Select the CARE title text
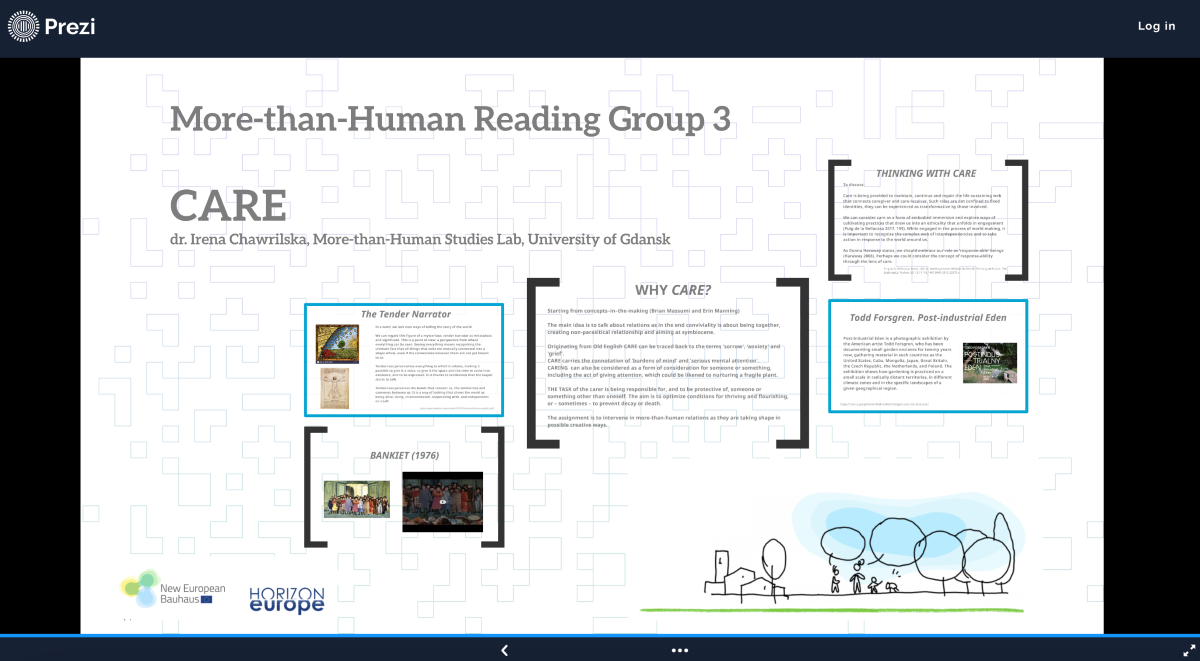 pyautogui.click(x=228, y=205)
